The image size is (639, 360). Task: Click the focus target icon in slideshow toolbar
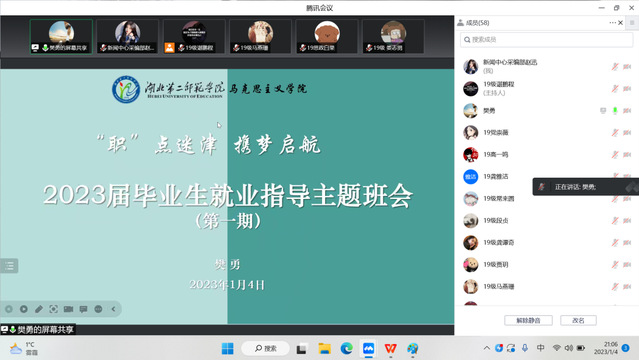[x=53, y=309]
